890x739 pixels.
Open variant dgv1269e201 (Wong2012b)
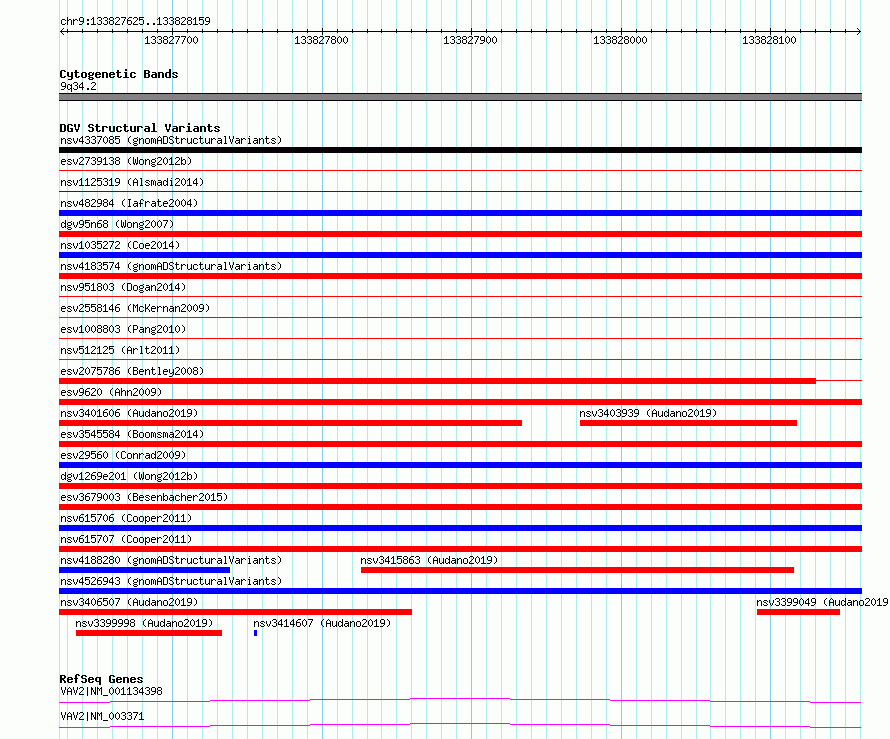pos(129,476)
